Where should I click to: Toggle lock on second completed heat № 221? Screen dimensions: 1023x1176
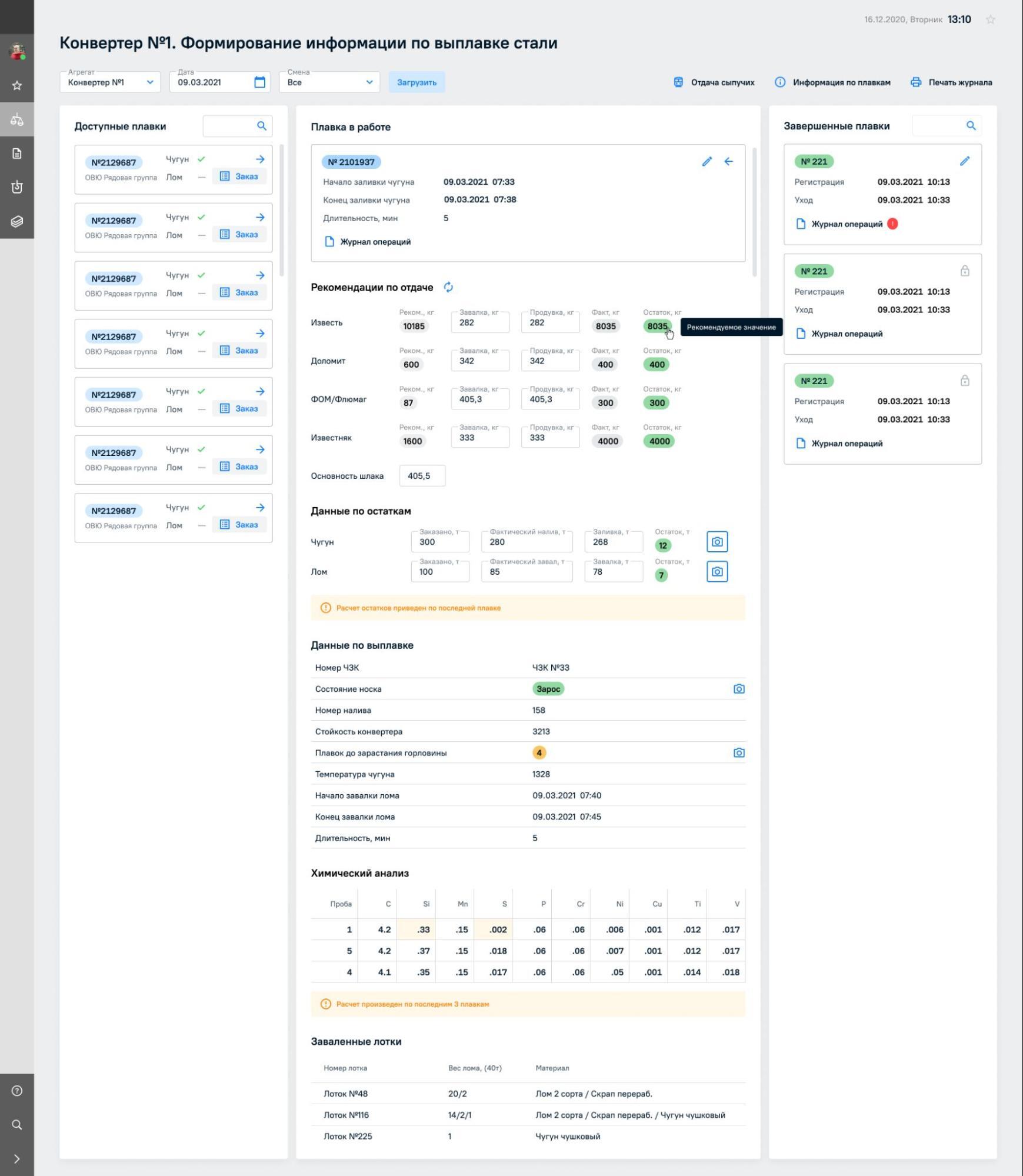[x=965, y=271]
